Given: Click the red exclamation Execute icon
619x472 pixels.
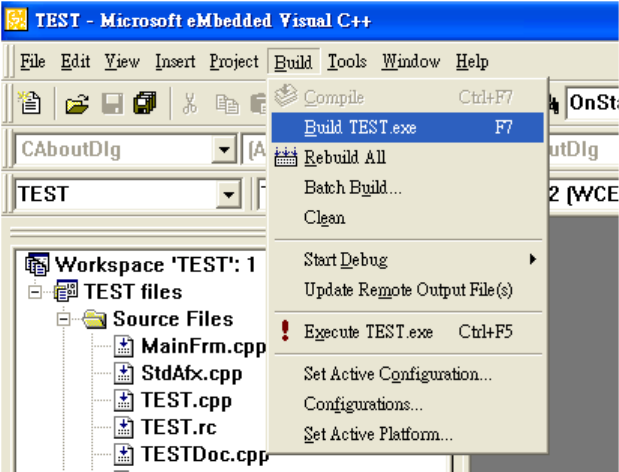Looking at the screenshot, I should coord(285,331).
